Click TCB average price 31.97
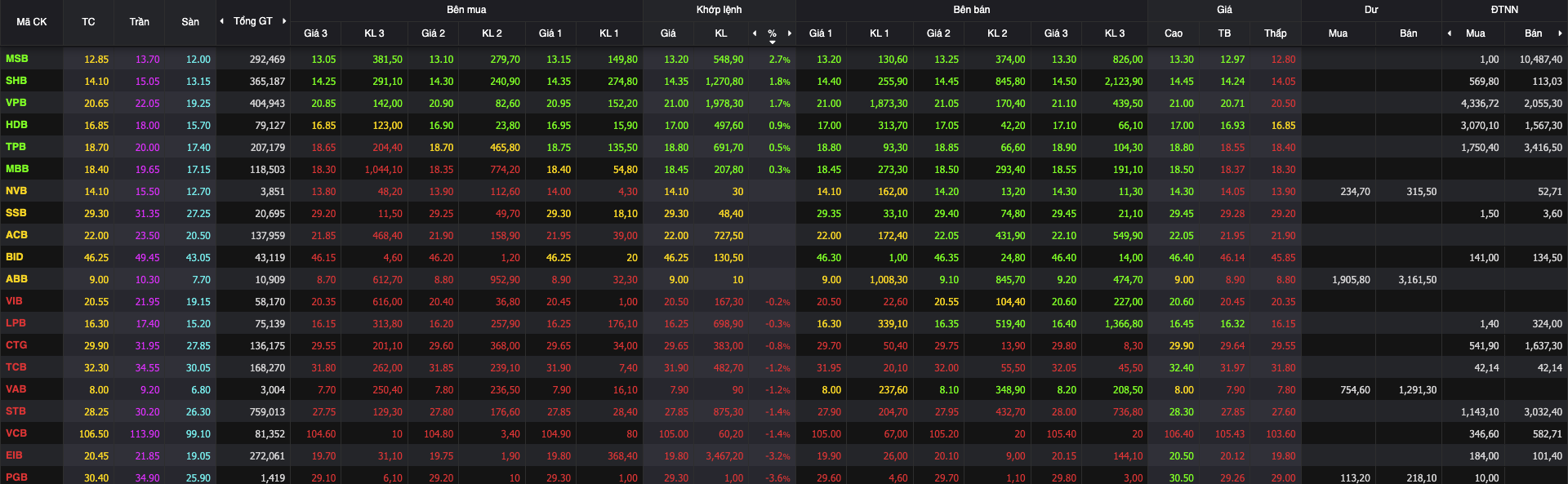Image resolution: width=1568 pixels, height=484 pixels. (x=1232, y=368)
